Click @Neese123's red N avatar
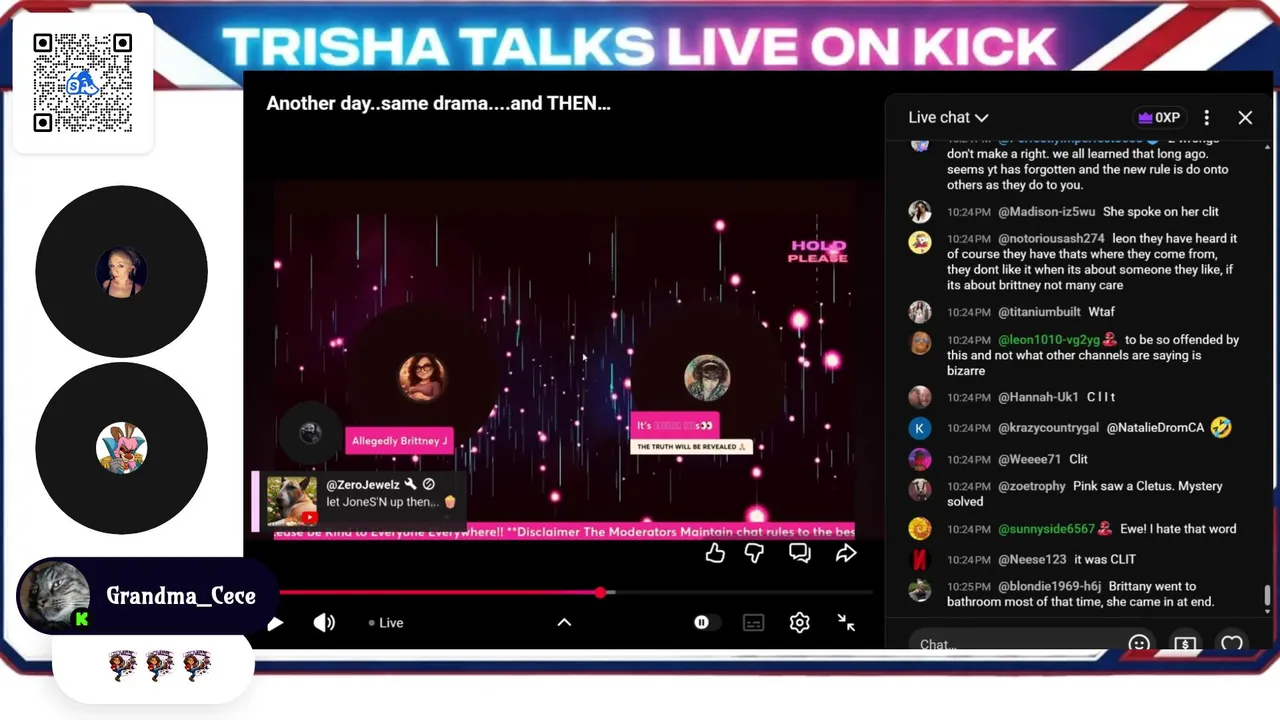Viewport: 1280px width, 720px height. 920,559
